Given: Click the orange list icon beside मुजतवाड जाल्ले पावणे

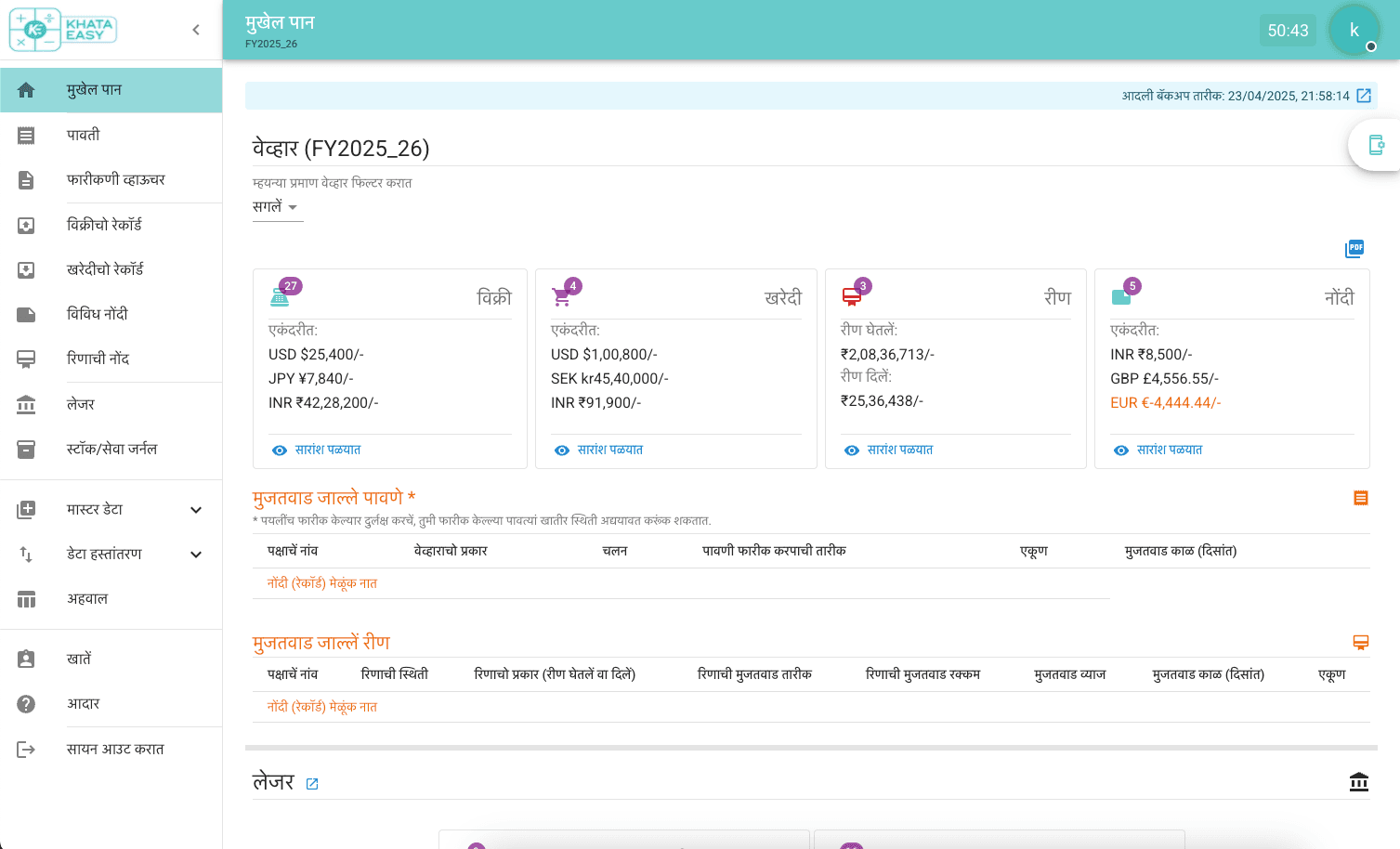Looking at the screenshot, I should [x=1360, y=497].
